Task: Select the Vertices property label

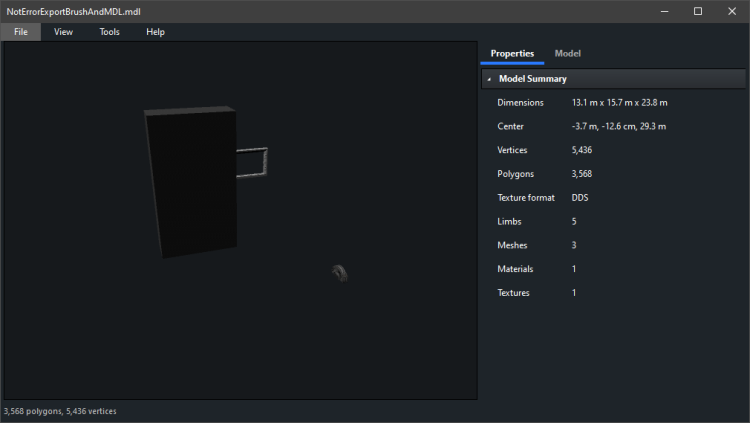Action: pos(512,150)
